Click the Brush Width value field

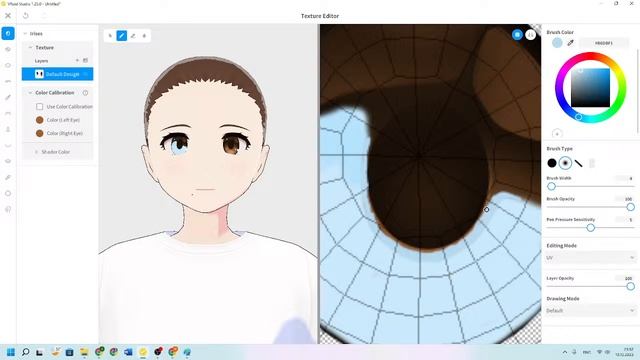click(625, 178)
